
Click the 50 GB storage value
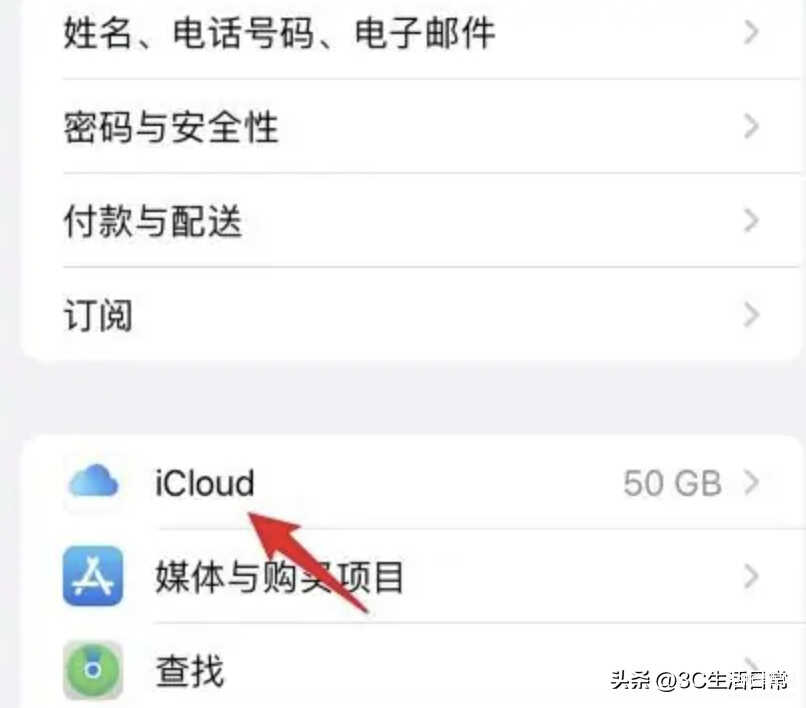tap(672, 483)
